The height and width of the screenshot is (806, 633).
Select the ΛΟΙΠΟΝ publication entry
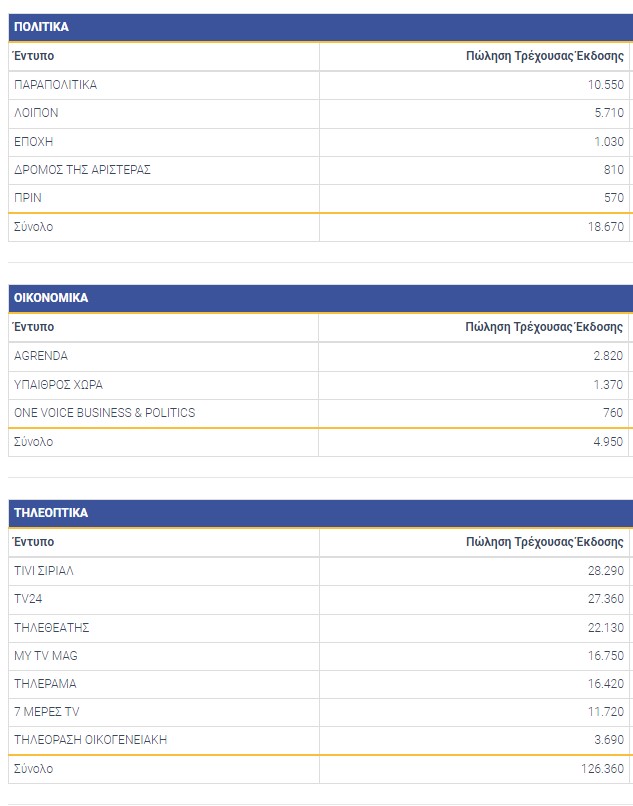tap(37, 113)
